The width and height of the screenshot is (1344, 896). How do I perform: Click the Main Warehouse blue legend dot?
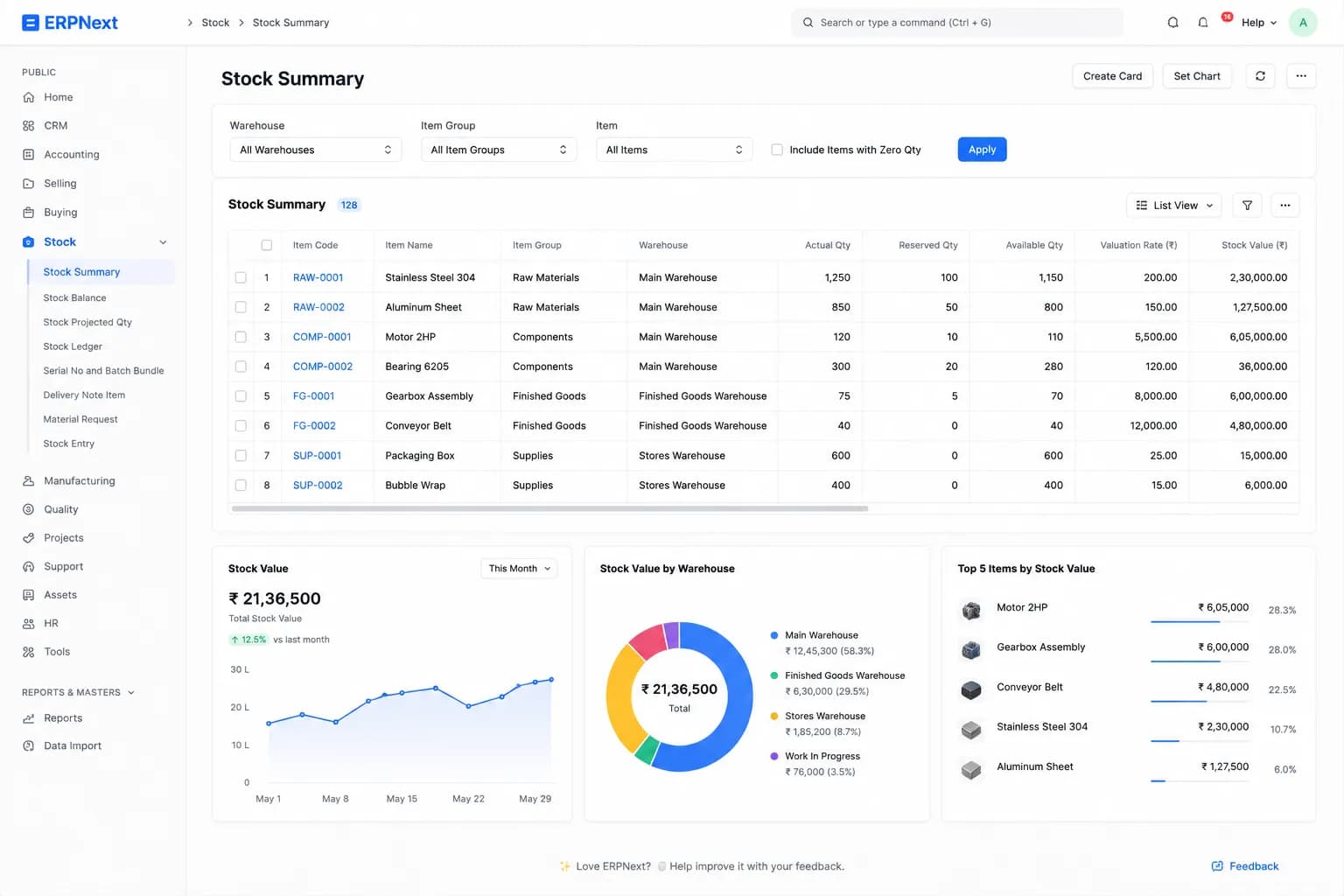pos(774,635)
